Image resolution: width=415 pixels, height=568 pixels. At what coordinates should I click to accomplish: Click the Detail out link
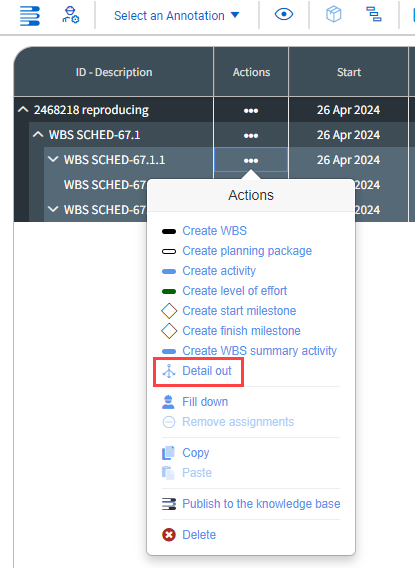(207, 371)
